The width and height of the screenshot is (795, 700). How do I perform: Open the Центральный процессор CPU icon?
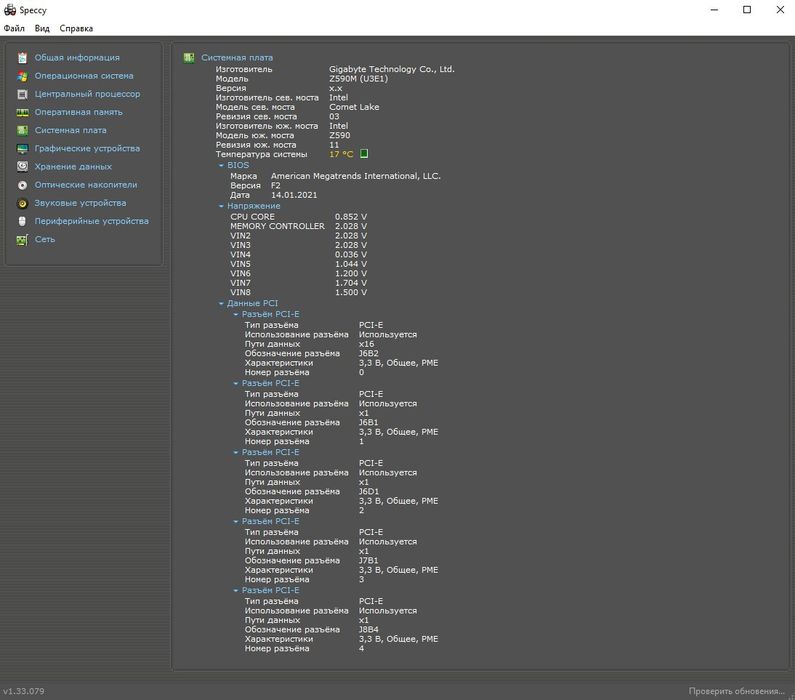[22, 94]
